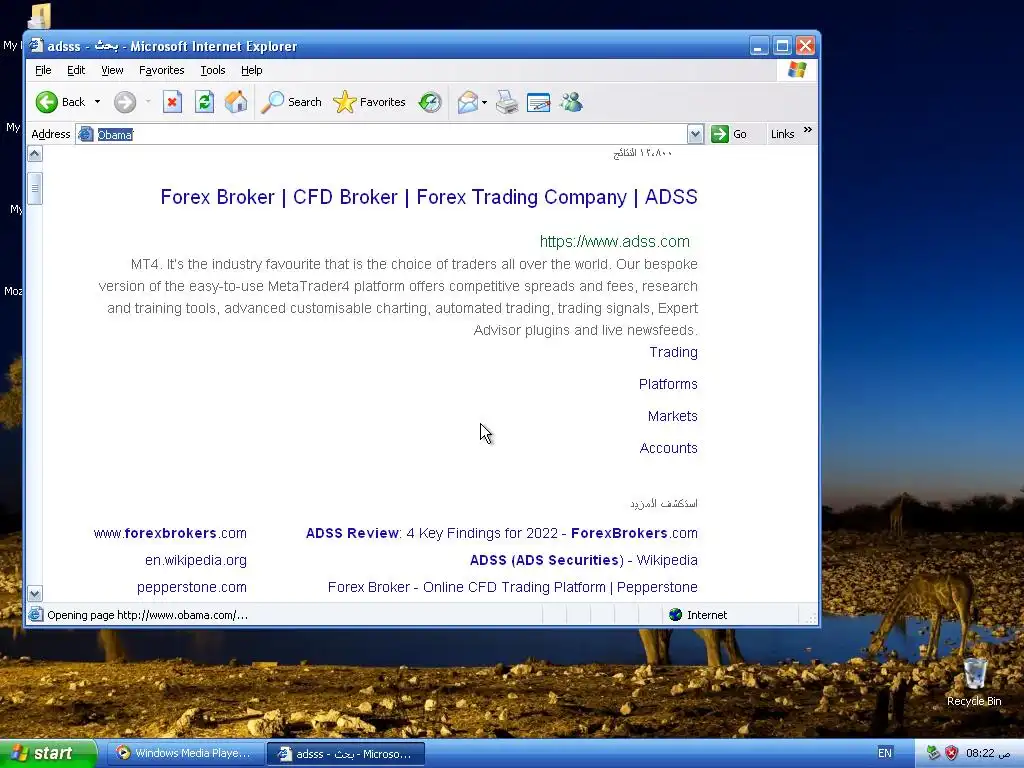Open the Favorites menu
The height and width of the screenshot is (768, 1024).
(x=161, y=70)
